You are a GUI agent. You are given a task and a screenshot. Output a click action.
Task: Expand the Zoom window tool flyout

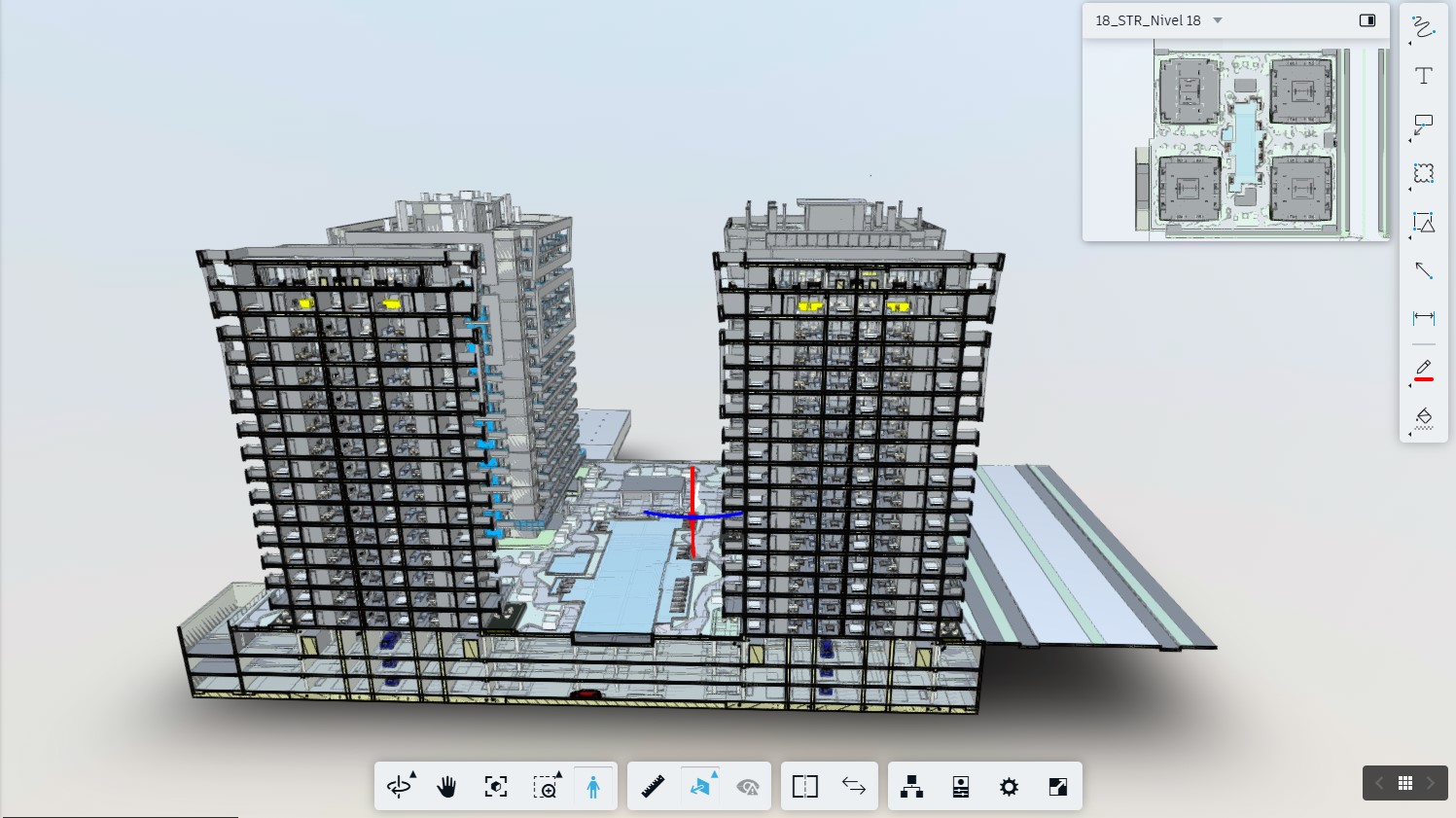pos(559,771)
